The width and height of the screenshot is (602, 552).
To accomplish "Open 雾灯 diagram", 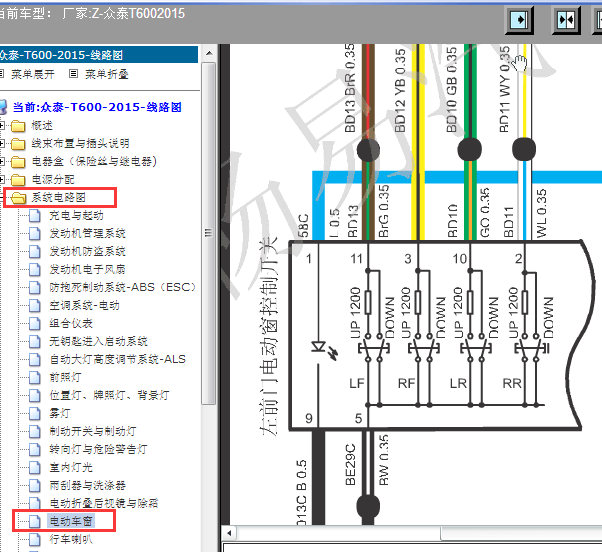I will pyautogui.click(x=60, y=413).
